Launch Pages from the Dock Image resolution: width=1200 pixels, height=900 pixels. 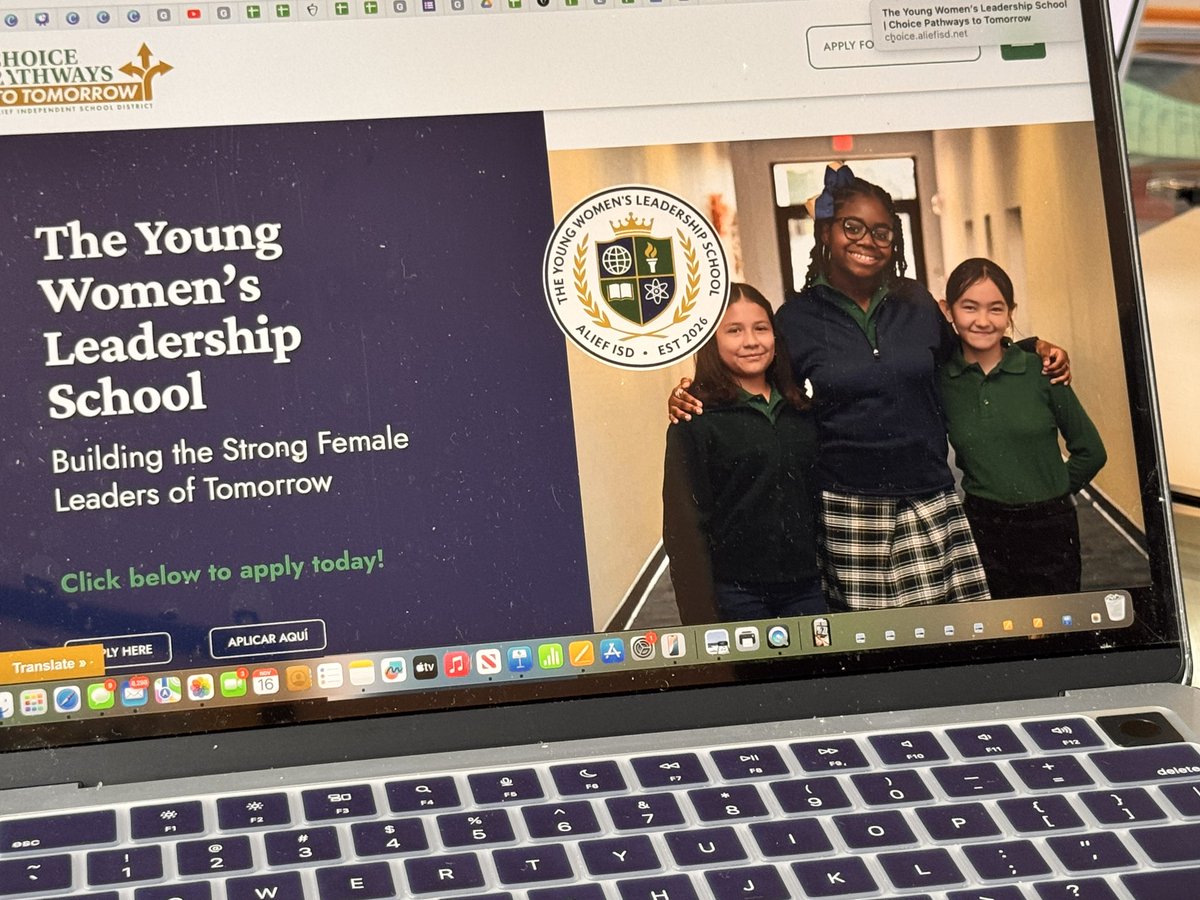pyautogui.click(x=582, y=653)
